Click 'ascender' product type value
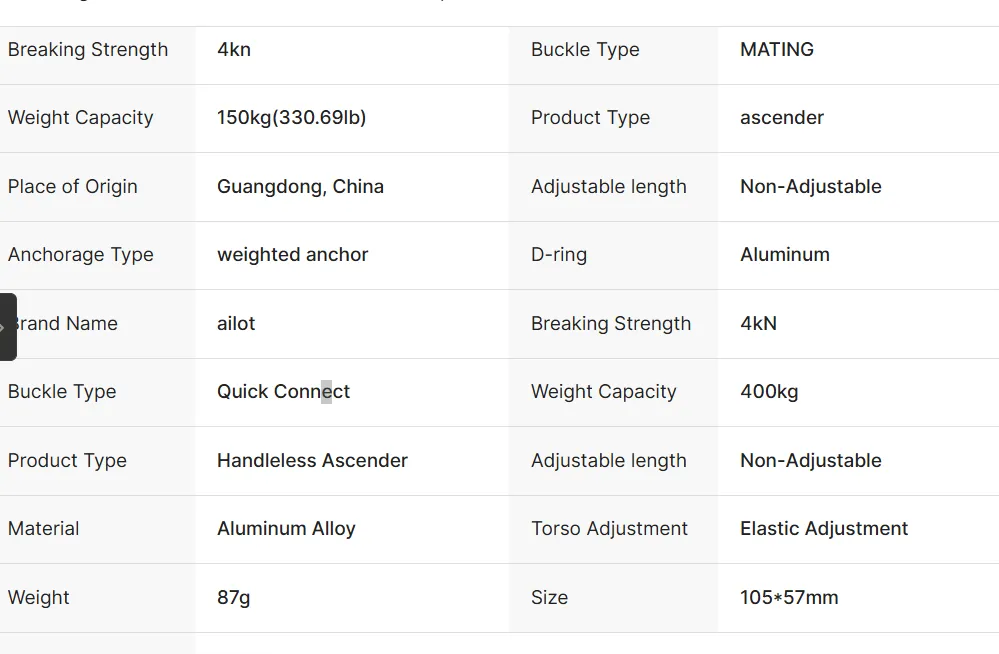The image size is (999, 654). [782, 118]
